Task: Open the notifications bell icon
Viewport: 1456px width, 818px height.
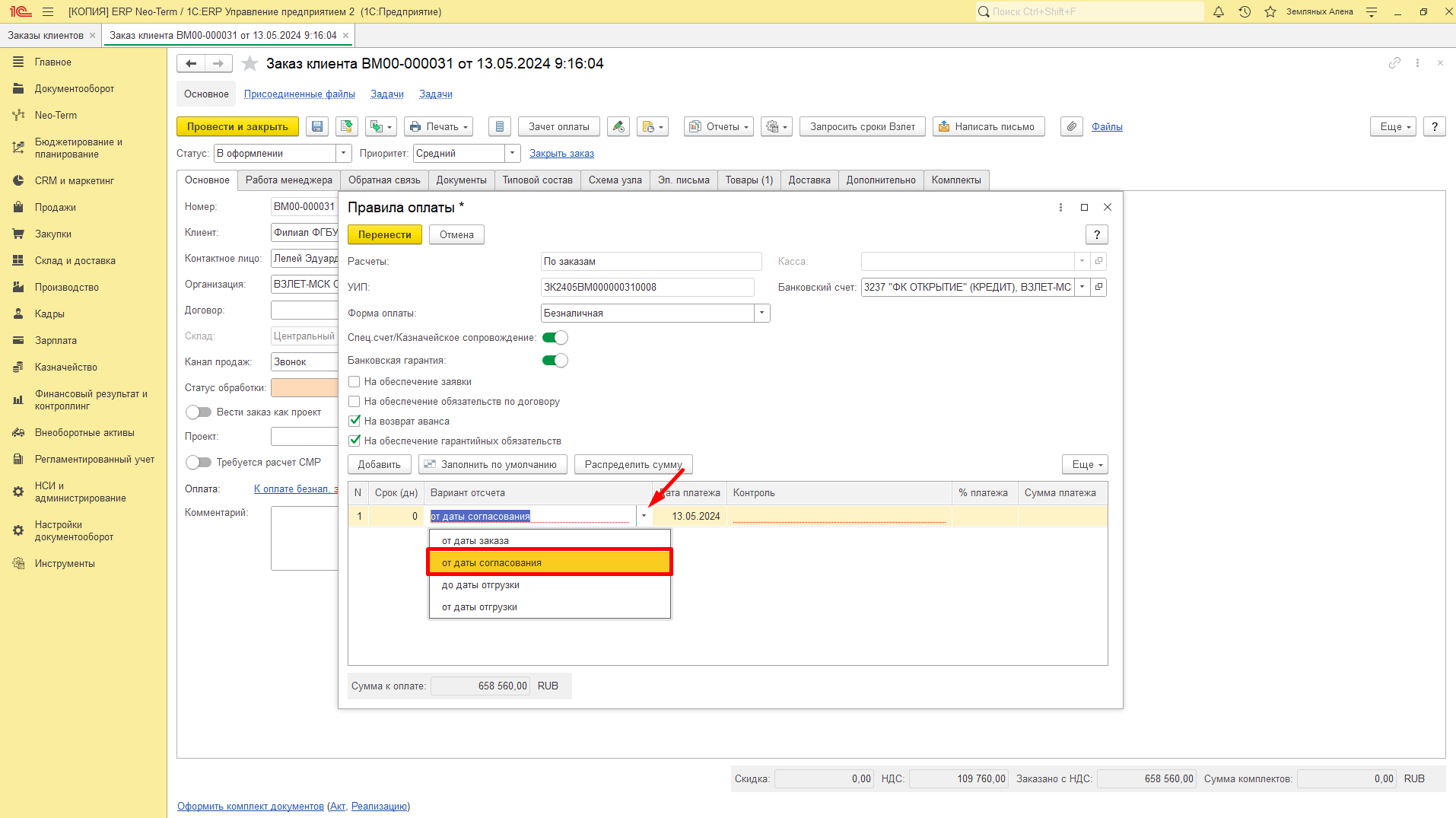Action: point(1219,11)
